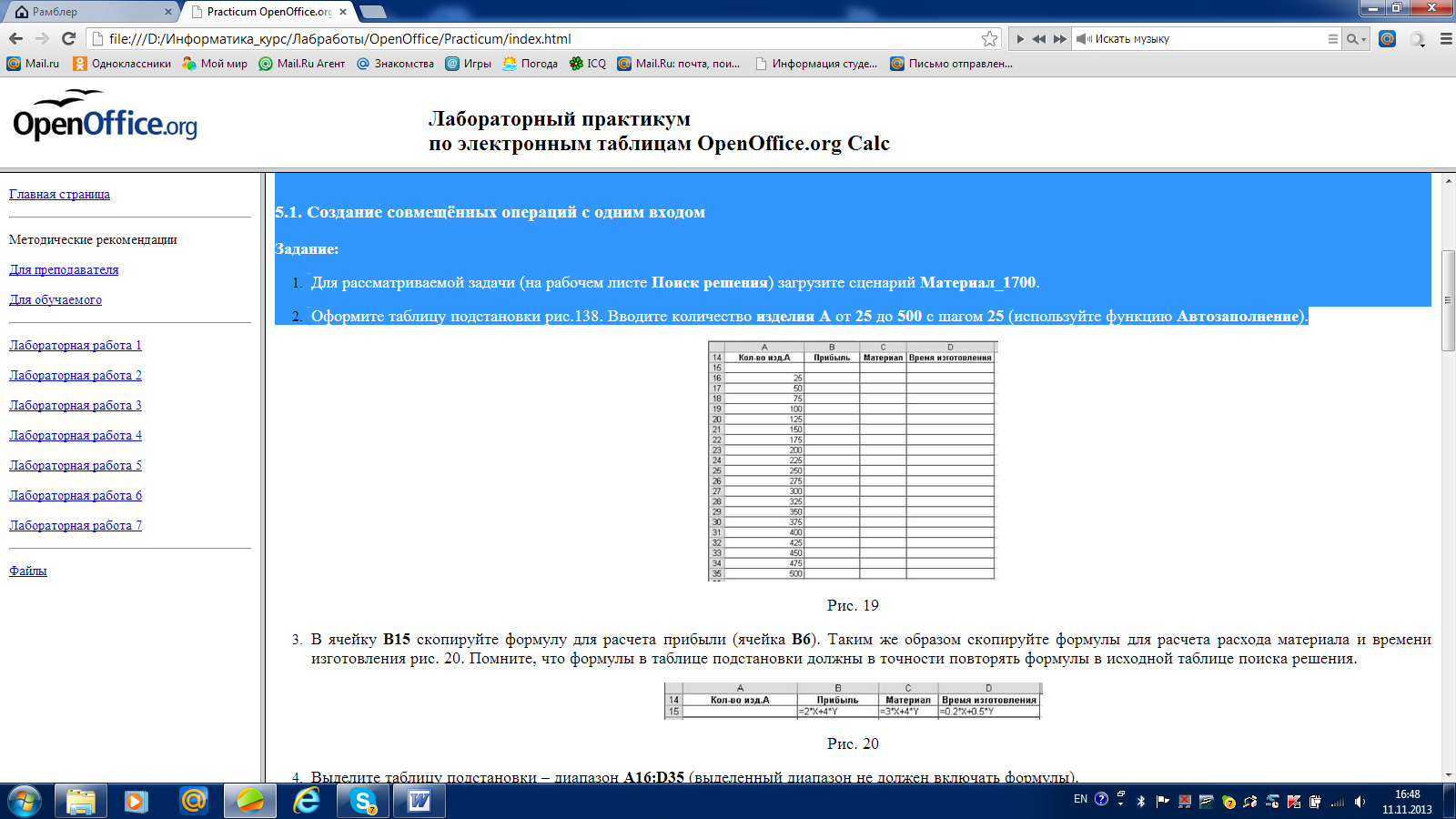Open the playlist icon in music search box
This screenshot has height=819, width=1456.
(x=1332, y=39)
